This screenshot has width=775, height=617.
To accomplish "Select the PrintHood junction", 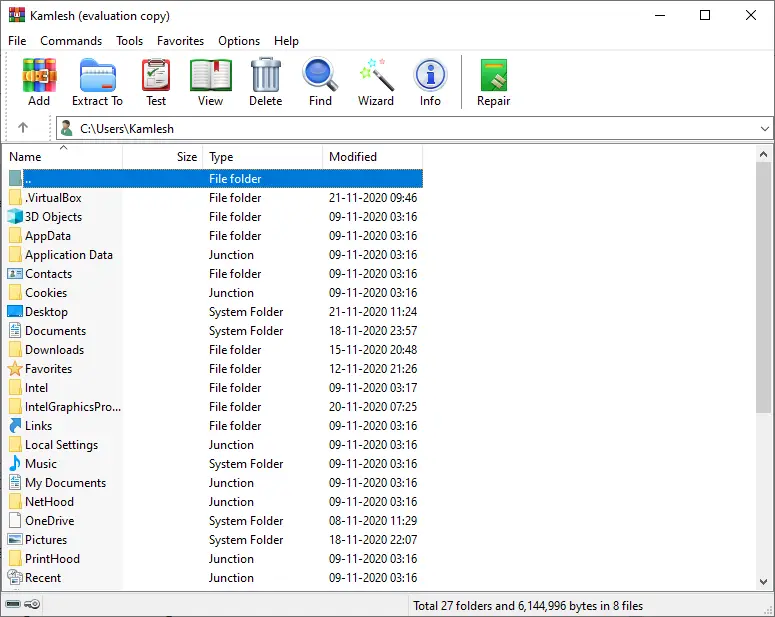I will pyautogui.click(x=215, y=559).
